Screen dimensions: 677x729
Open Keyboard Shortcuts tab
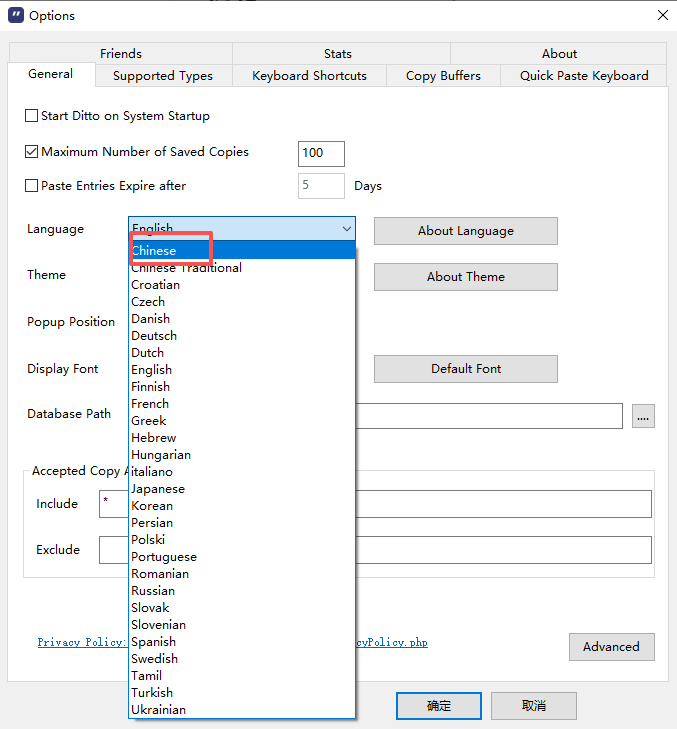click(x=309, y=75)
